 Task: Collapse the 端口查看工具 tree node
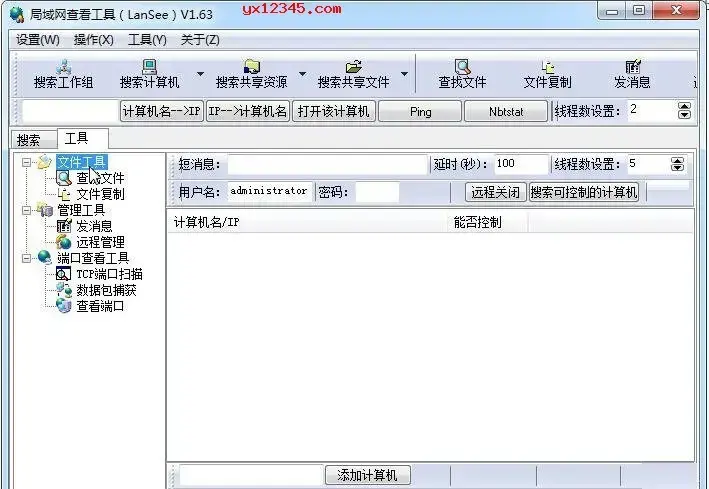click(x=27, y=258)
